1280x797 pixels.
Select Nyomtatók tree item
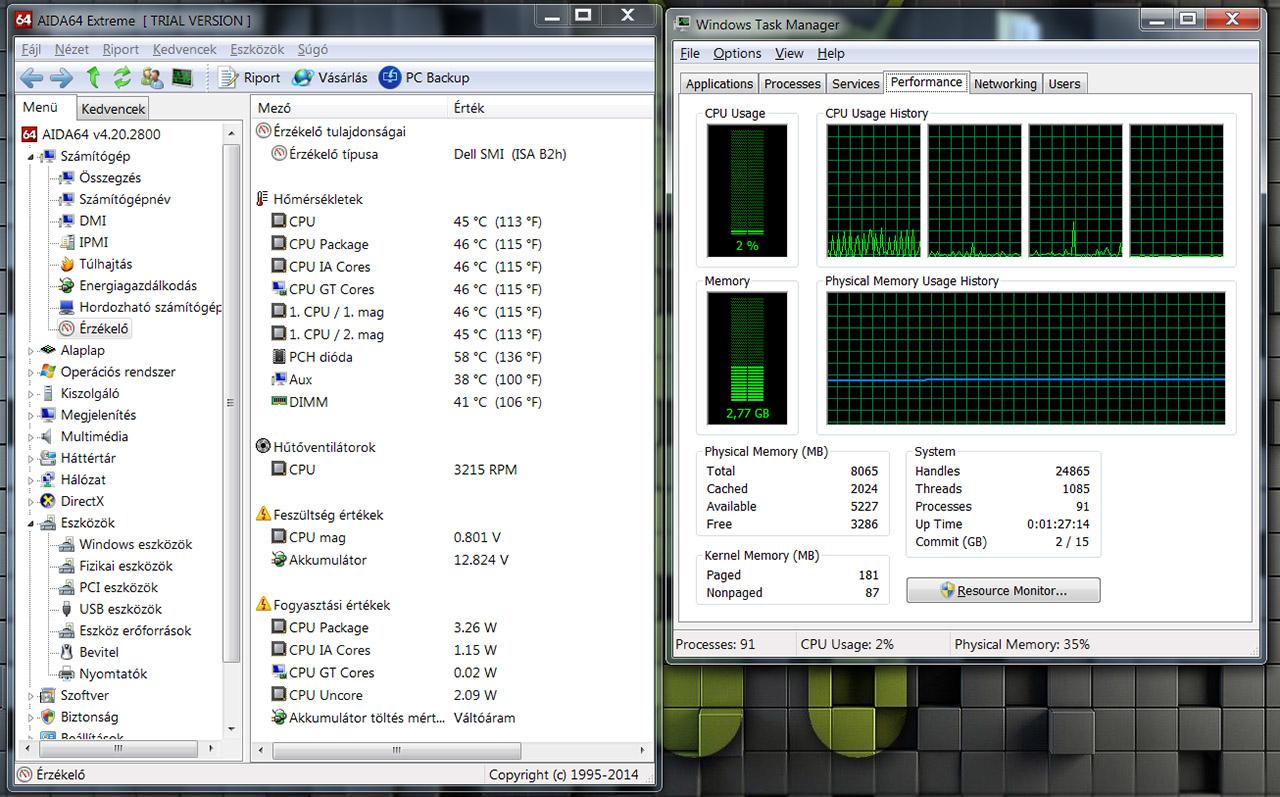(113, 673)
